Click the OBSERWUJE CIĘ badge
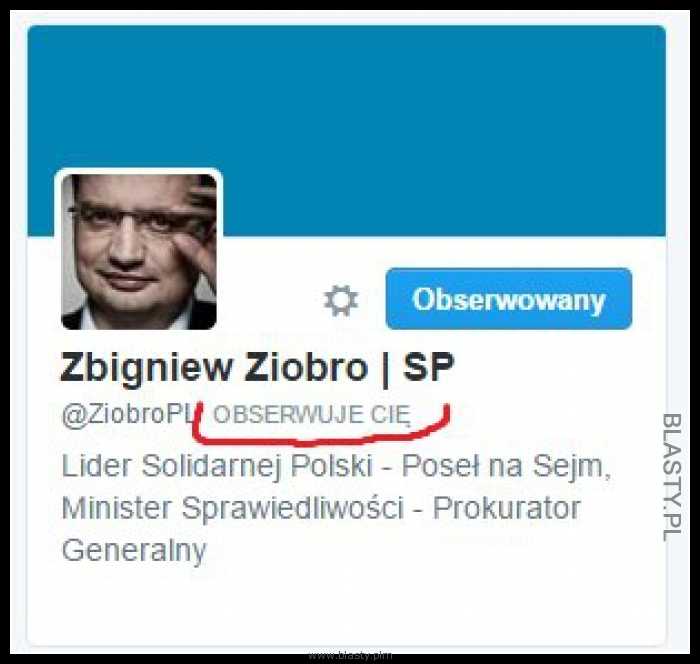The image size is (700, 664). click(312, 415)
